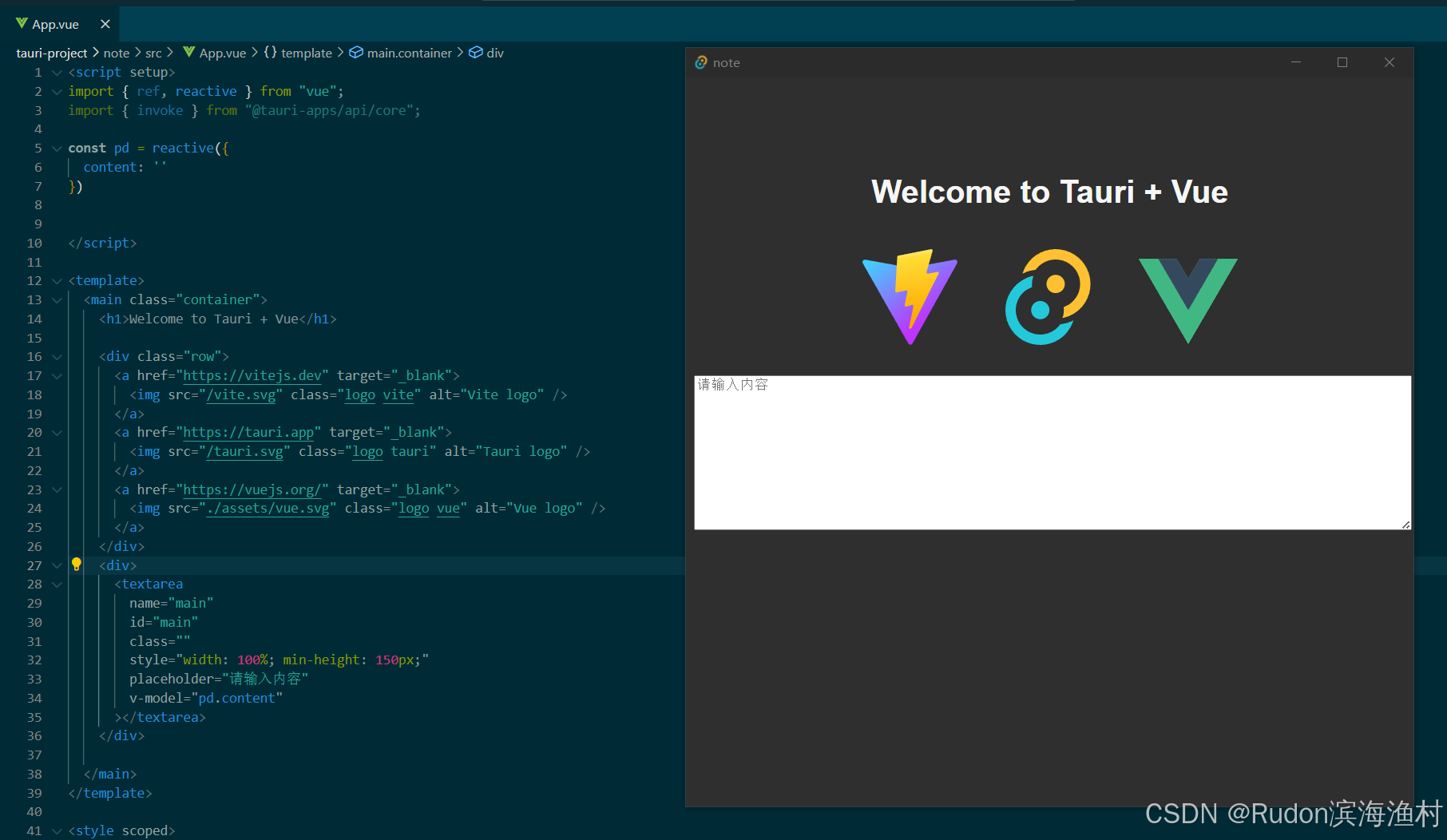Click the 'logo tauri' class on line 21
Viewport: 1447px width, 840px height.
[390, 451]
